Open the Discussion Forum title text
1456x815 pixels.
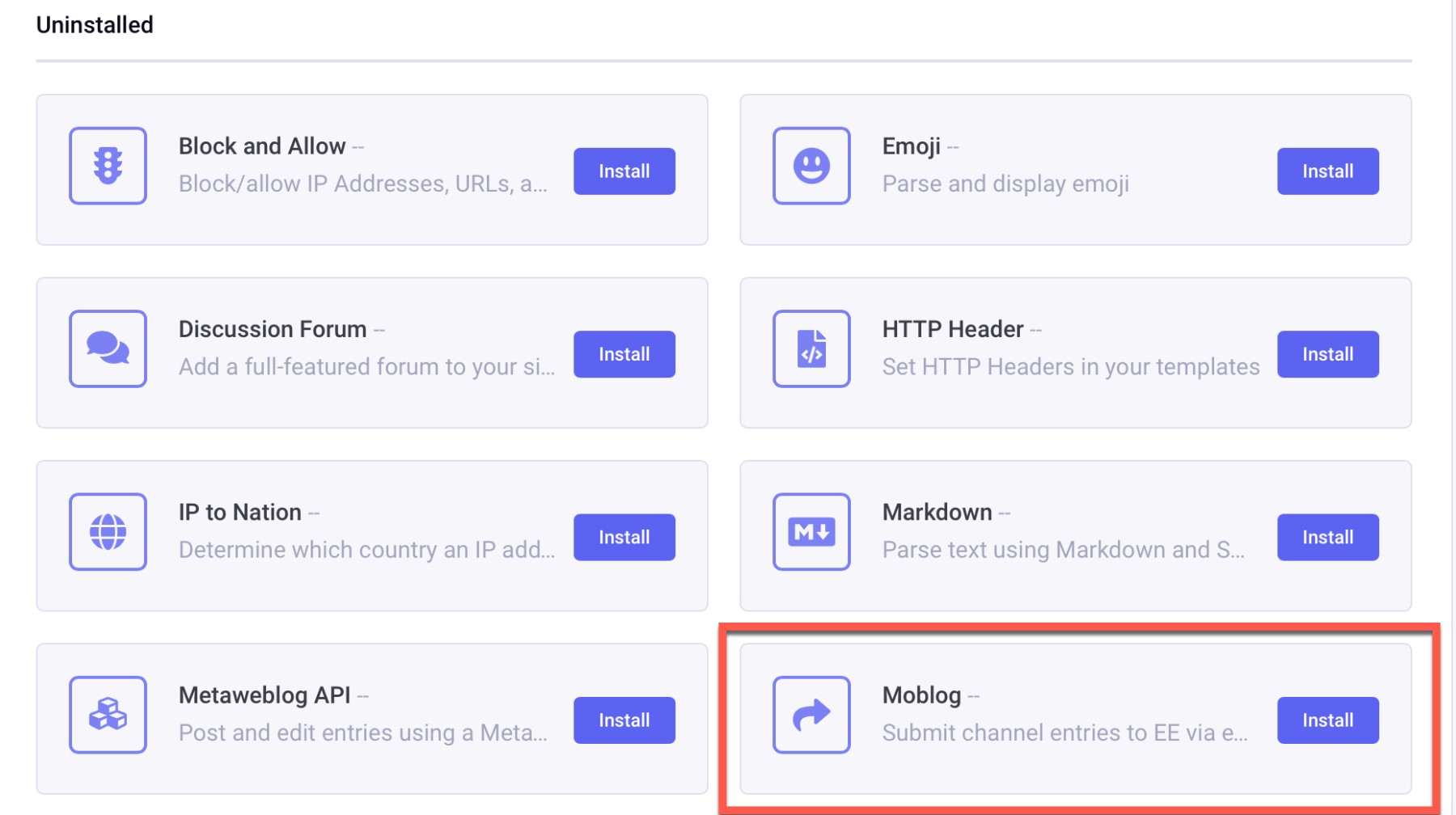[x=273, y=329]
